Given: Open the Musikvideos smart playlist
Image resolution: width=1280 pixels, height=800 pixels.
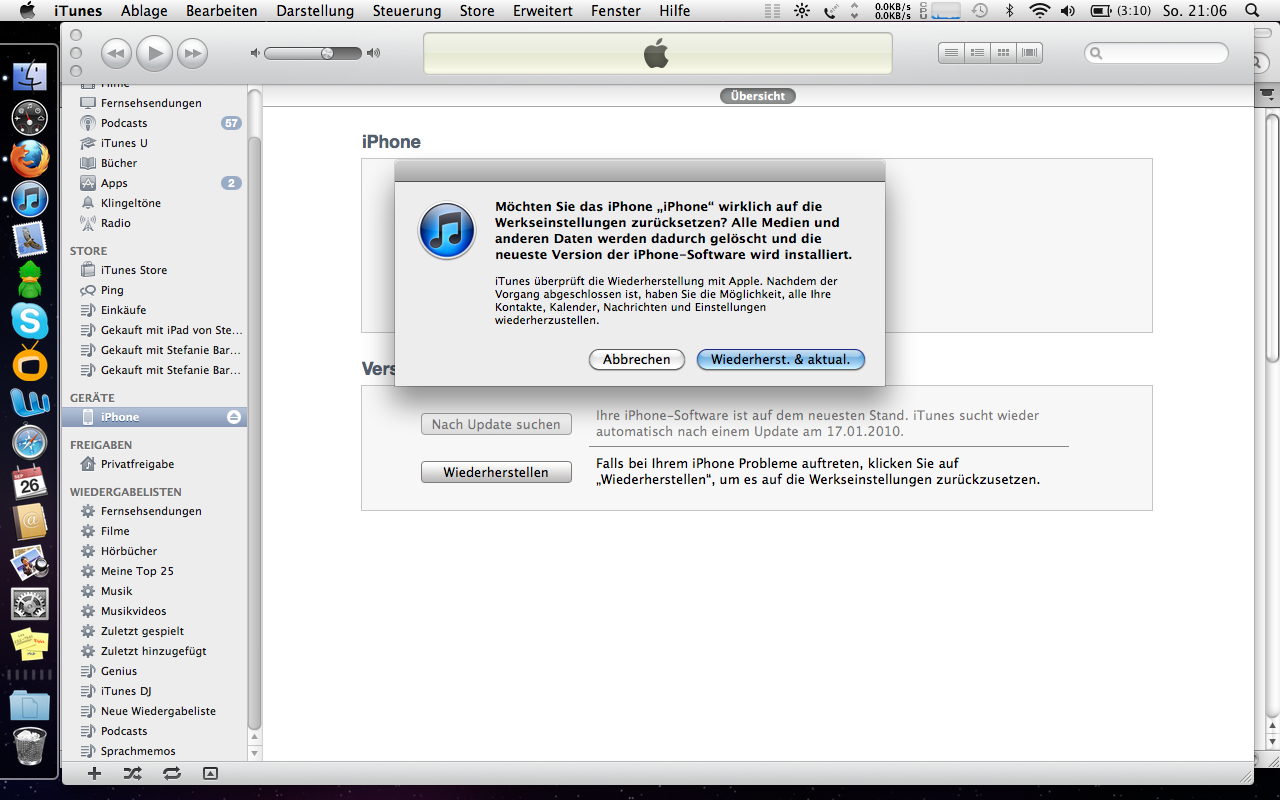Looking at the screenshot, I should coord(154,611).
